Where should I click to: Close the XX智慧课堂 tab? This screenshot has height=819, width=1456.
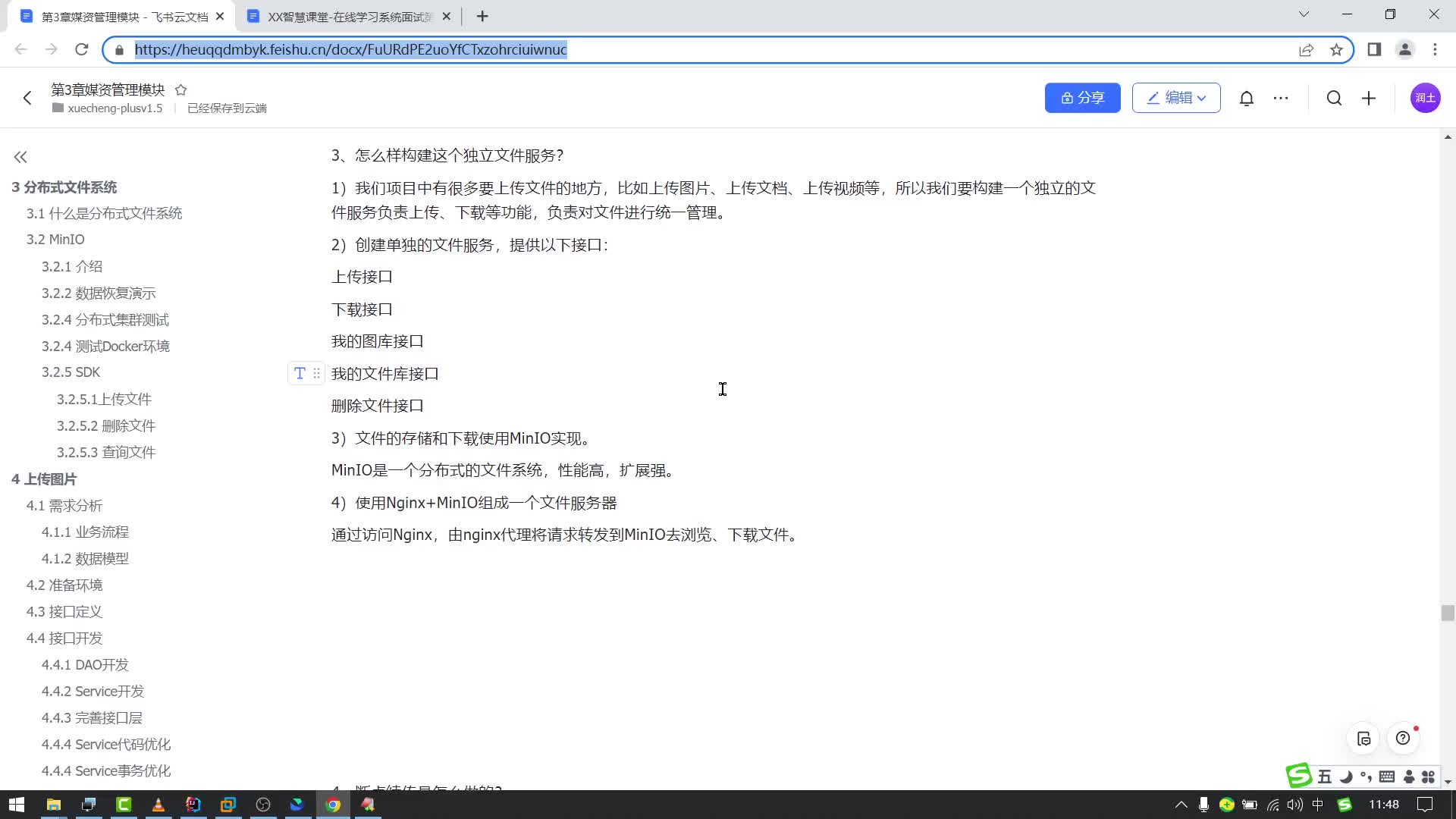tap(446, 16)
